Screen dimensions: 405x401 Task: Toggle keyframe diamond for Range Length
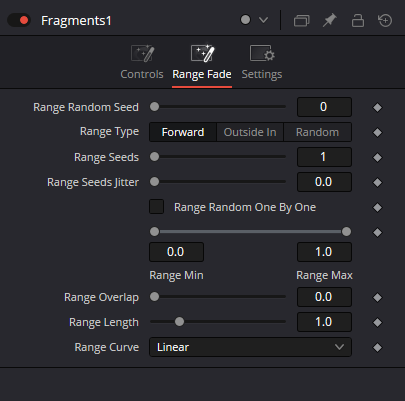(x=377, y=322)
